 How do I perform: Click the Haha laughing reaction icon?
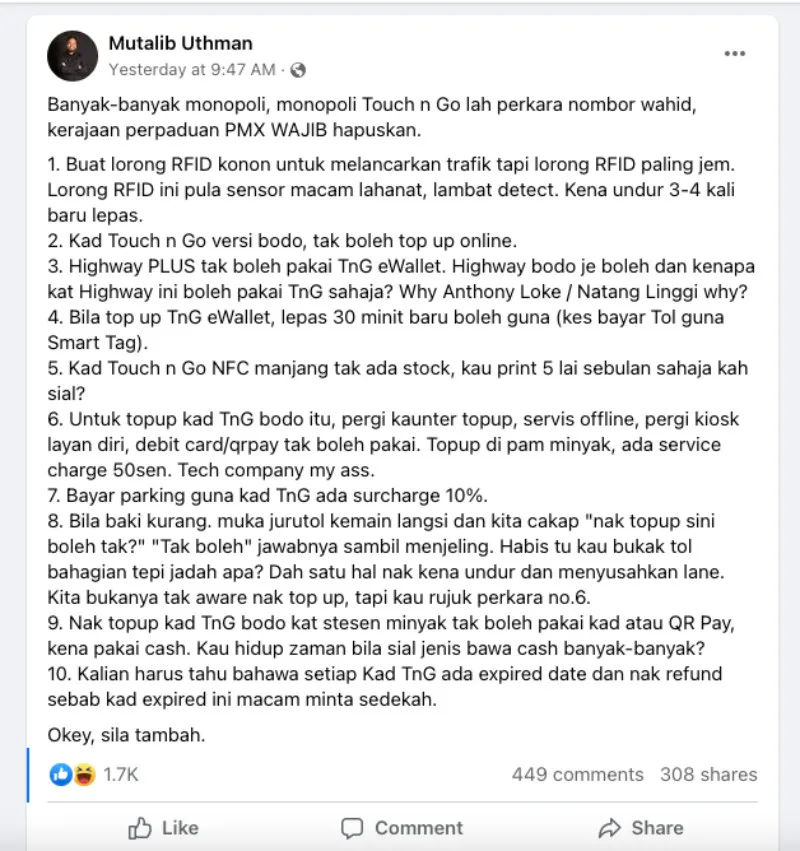click(85, 774)
